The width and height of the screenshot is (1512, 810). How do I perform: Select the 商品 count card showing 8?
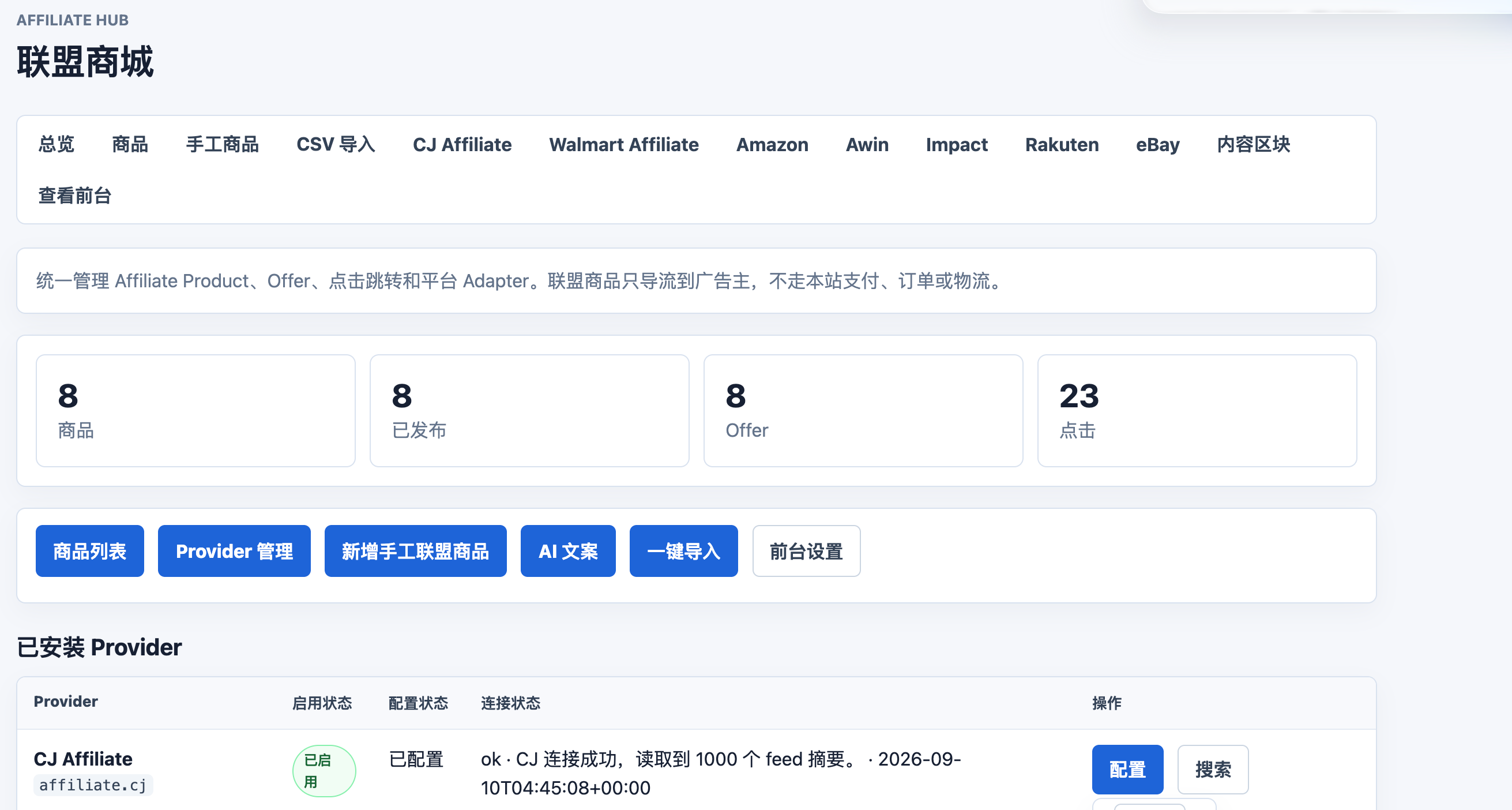[x=195, y=411]
